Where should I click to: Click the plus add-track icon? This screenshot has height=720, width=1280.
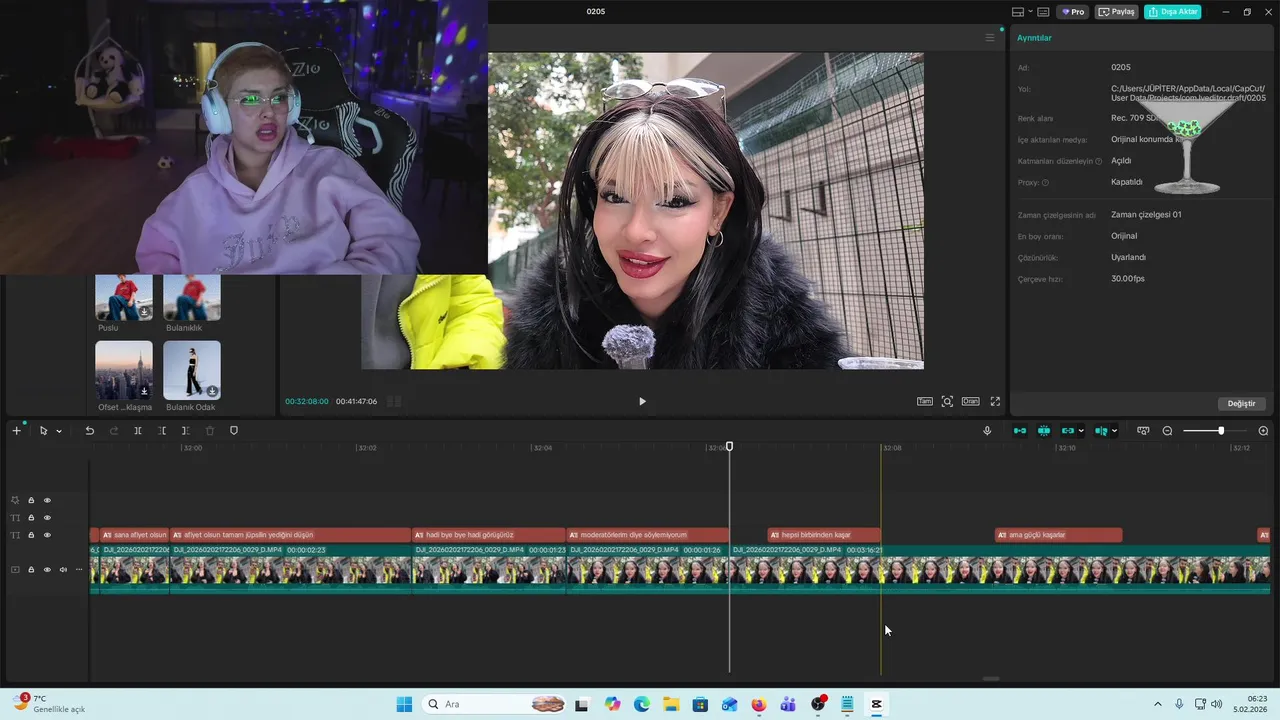pos(16,431)
